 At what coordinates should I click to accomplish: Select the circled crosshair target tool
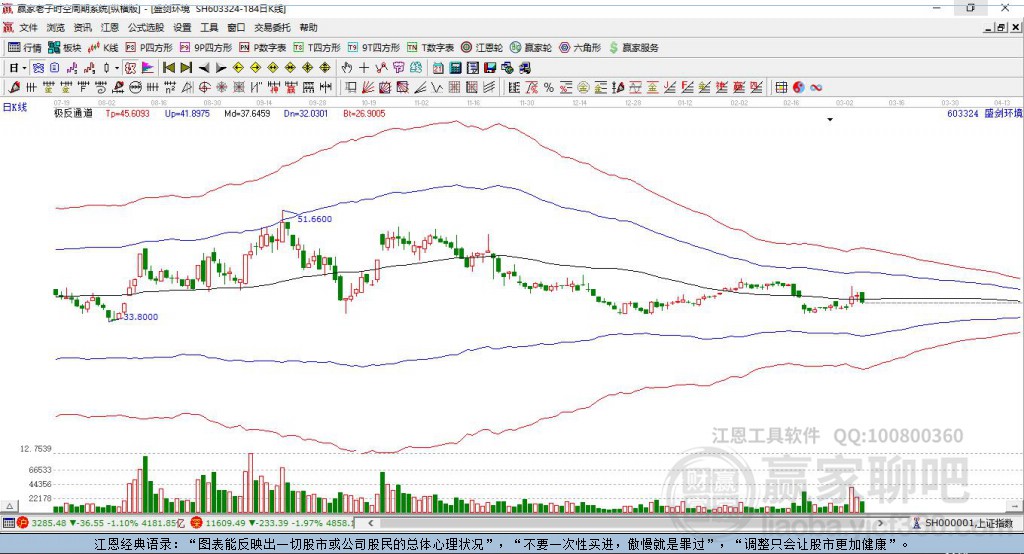pyautogui.click(x=204, y=87)
